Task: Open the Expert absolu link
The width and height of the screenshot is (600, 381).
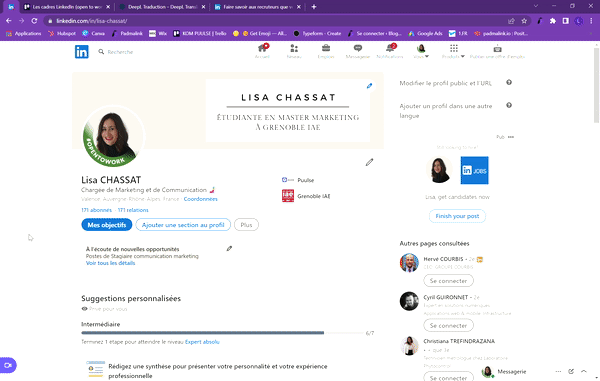Action: (202, 342)
